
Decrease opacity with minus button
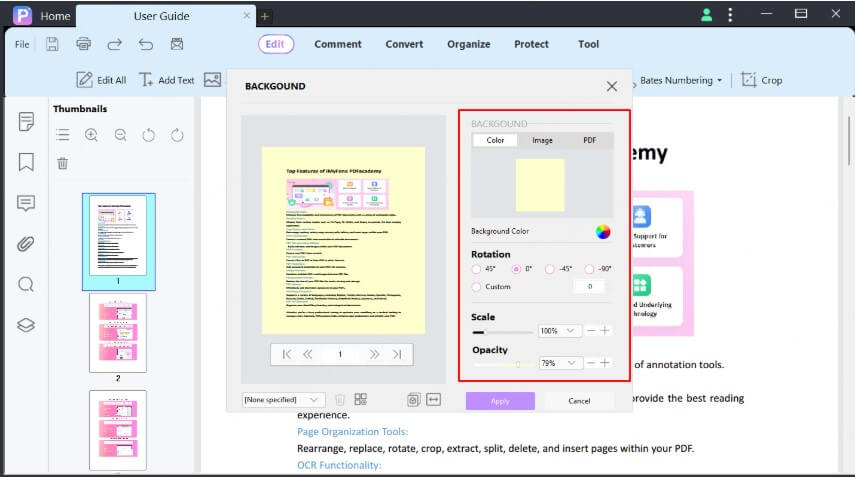tap(591, 363)
